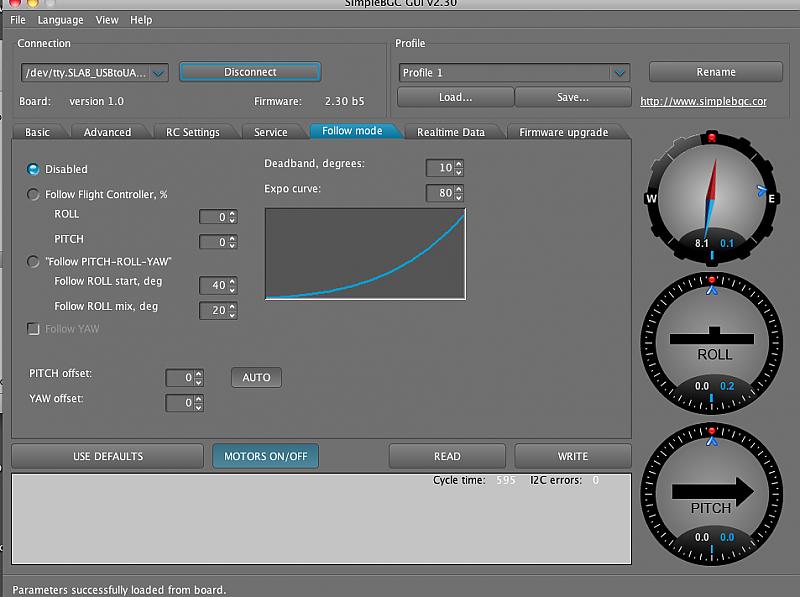Click the Save... profile button
The image size is (800, 597).
(x=573, y=97)
